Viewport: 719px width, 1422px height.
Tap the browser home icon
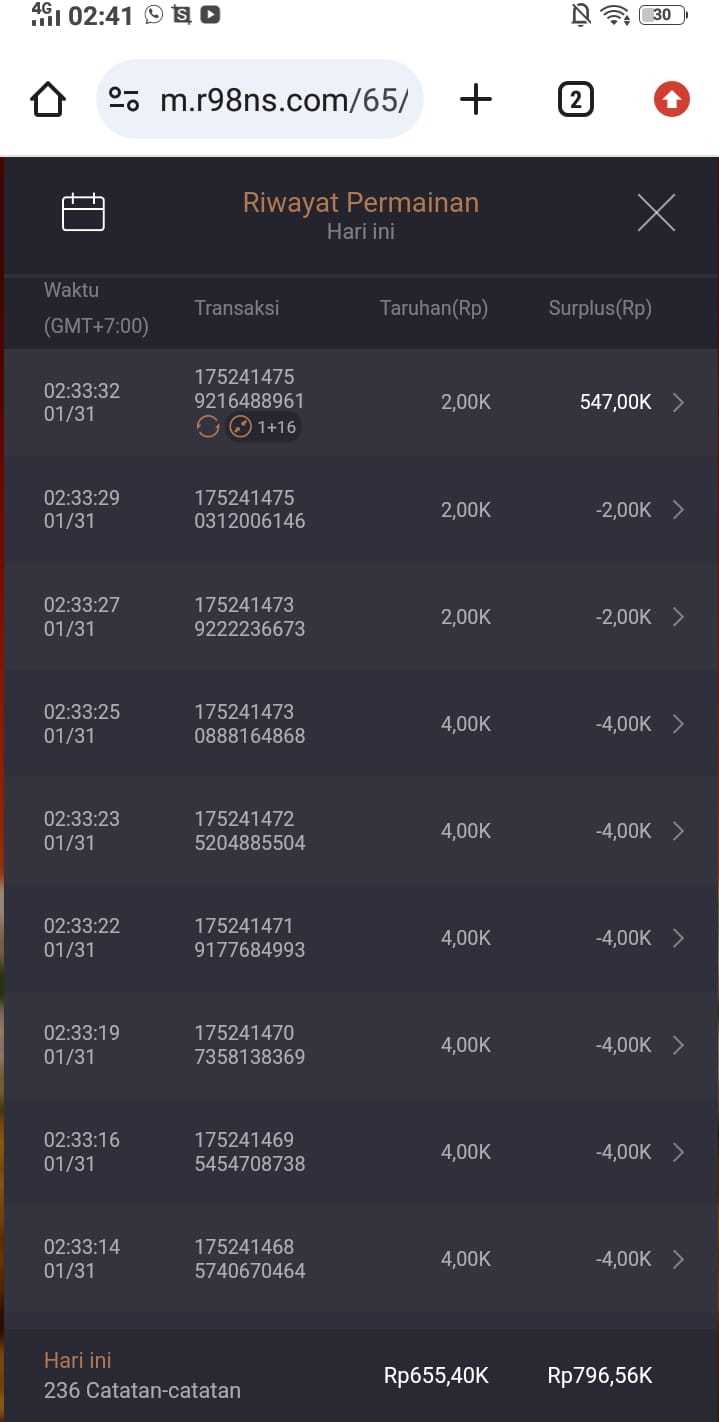tap(48, 100)
